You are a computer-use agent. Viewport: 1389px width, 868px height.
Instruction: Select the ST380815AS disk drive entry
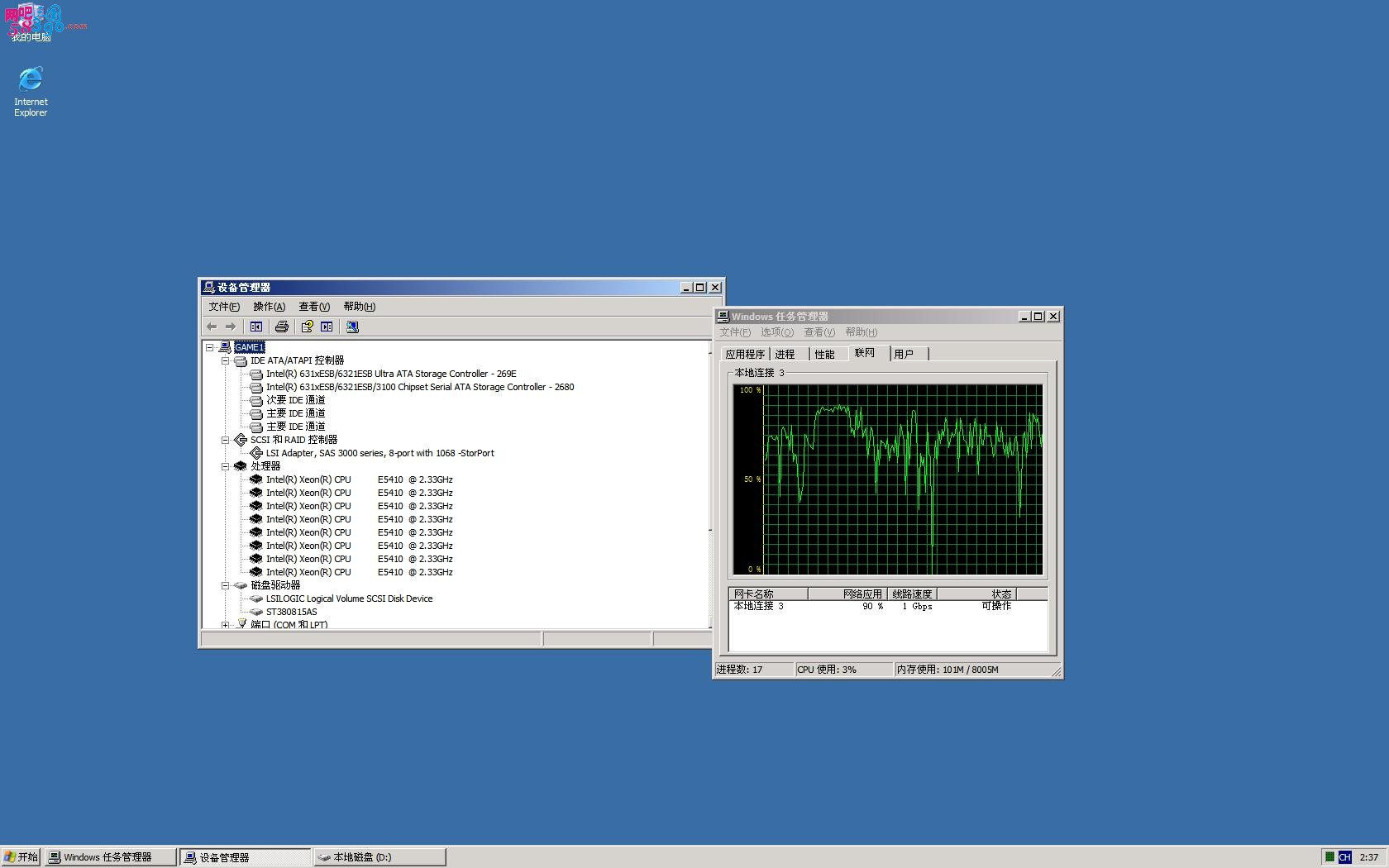pos(291,612)
